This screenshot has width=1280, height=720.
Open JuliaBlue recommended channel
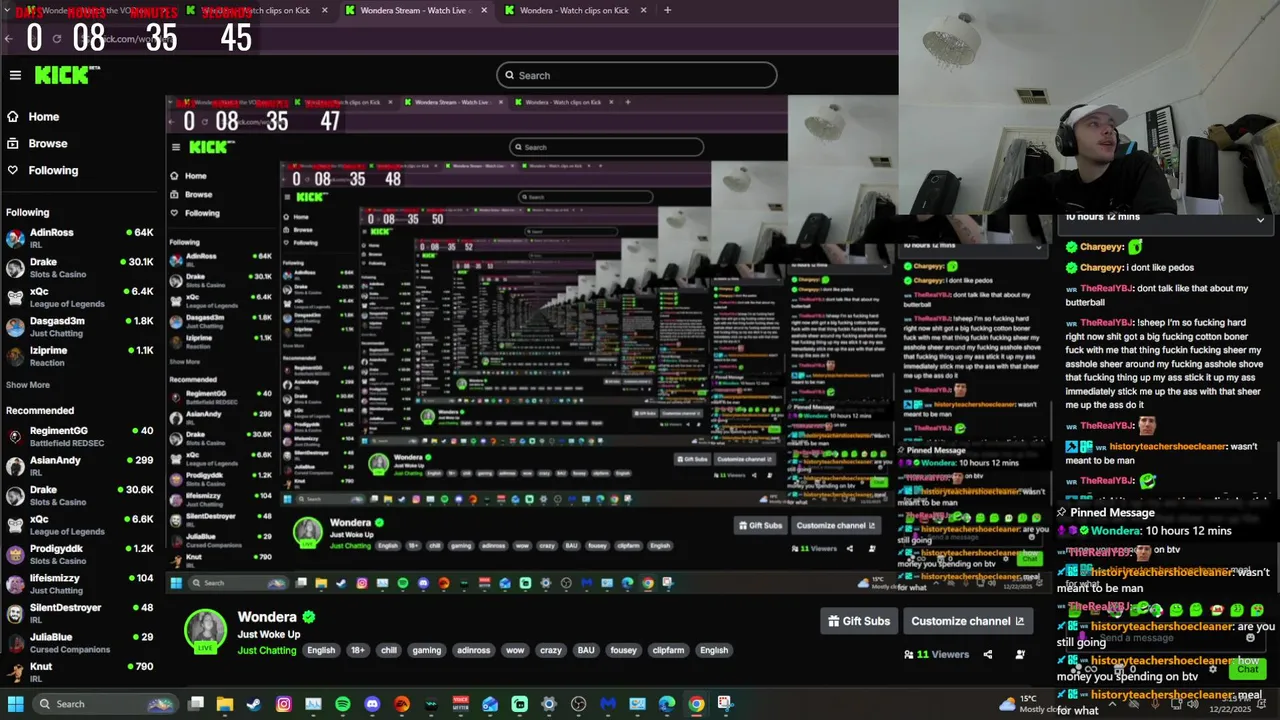(x=80, y=642)
